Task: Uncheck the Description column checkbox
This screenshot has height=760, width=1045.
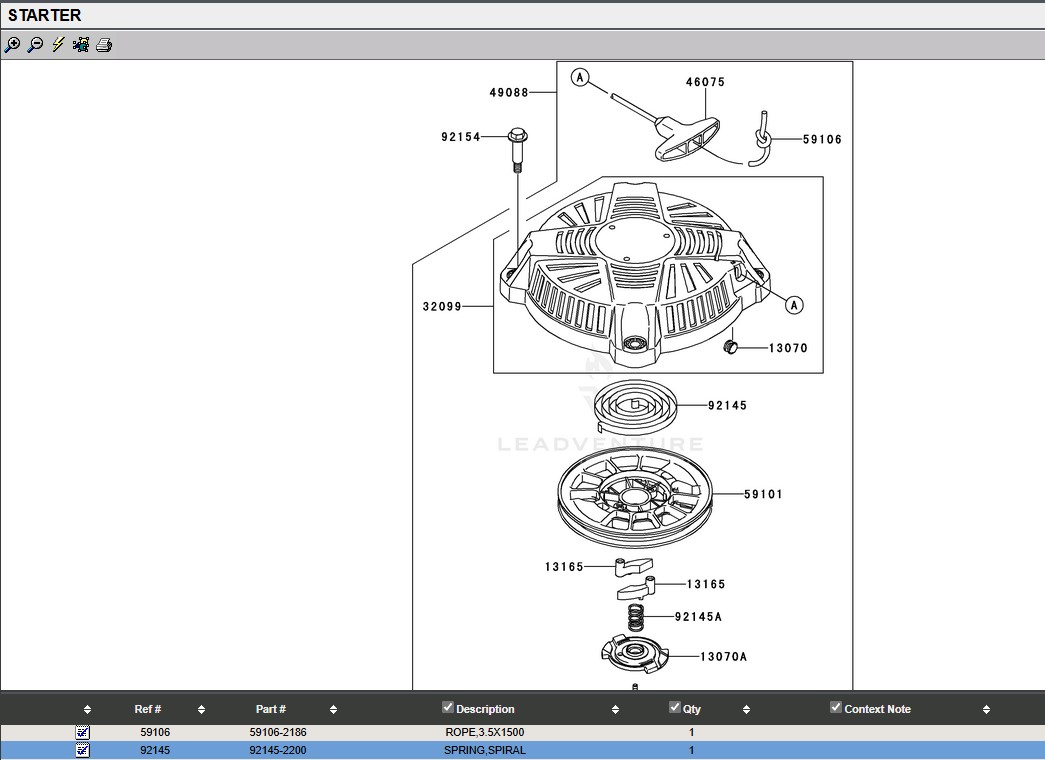Action: coord(448,707)
